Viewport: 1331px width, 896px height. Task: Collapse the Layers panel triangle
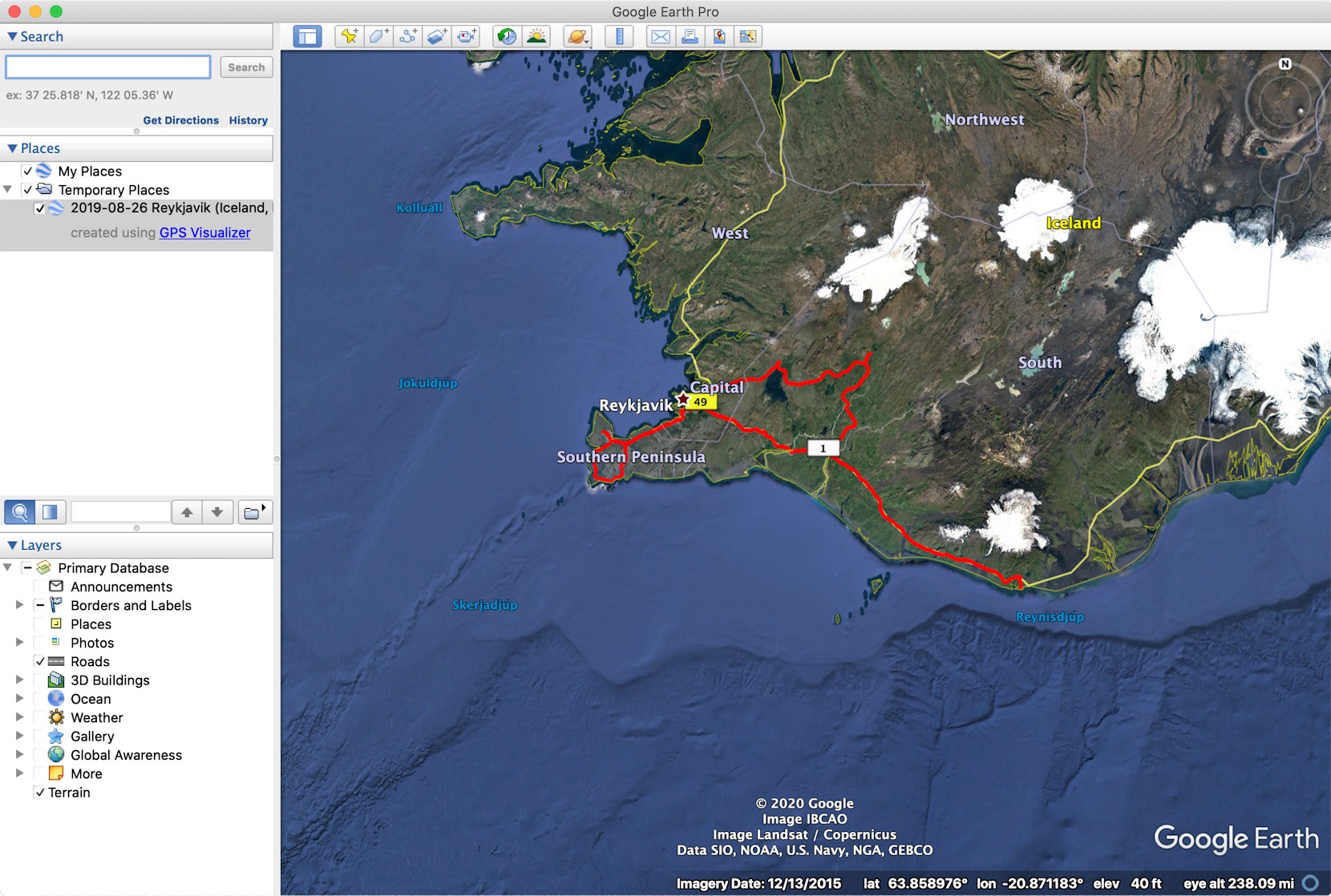(12, 545)
